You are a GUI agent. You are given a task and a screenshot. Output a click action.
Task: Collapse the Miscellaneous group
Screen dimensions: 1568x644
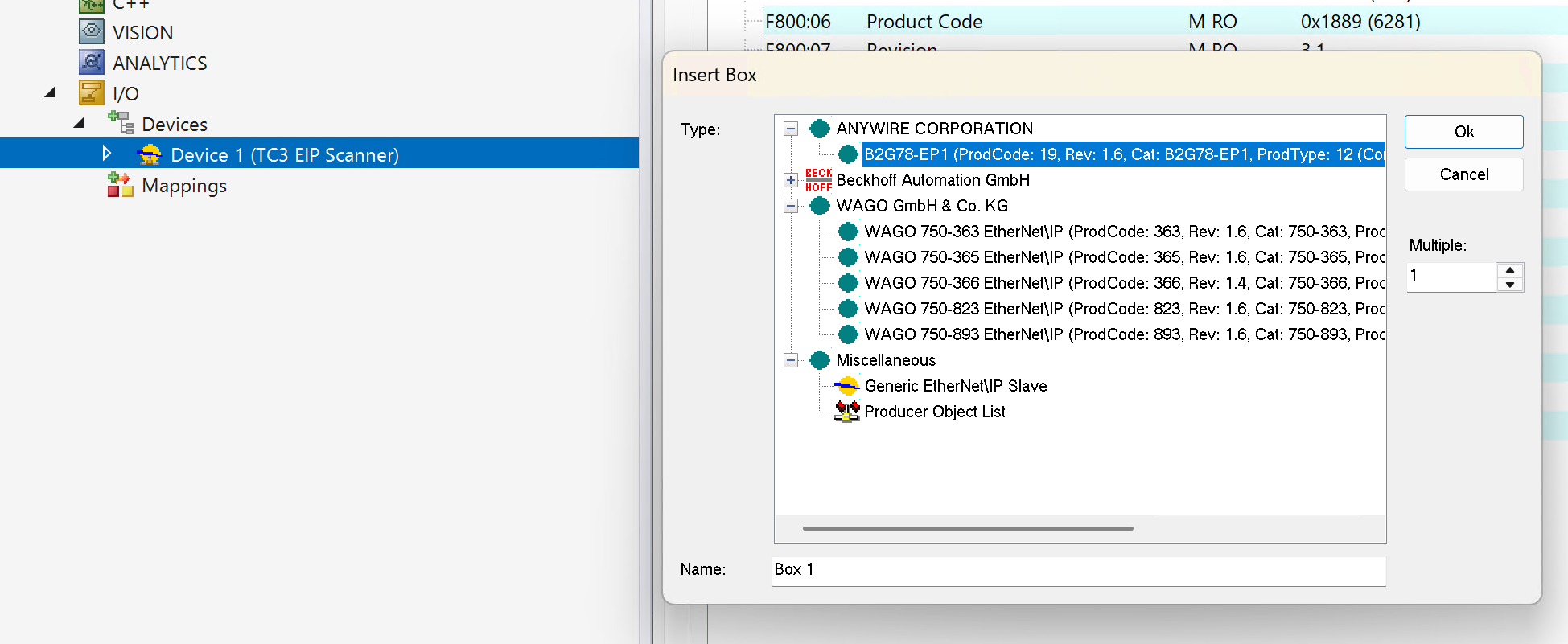pos(791,360)
